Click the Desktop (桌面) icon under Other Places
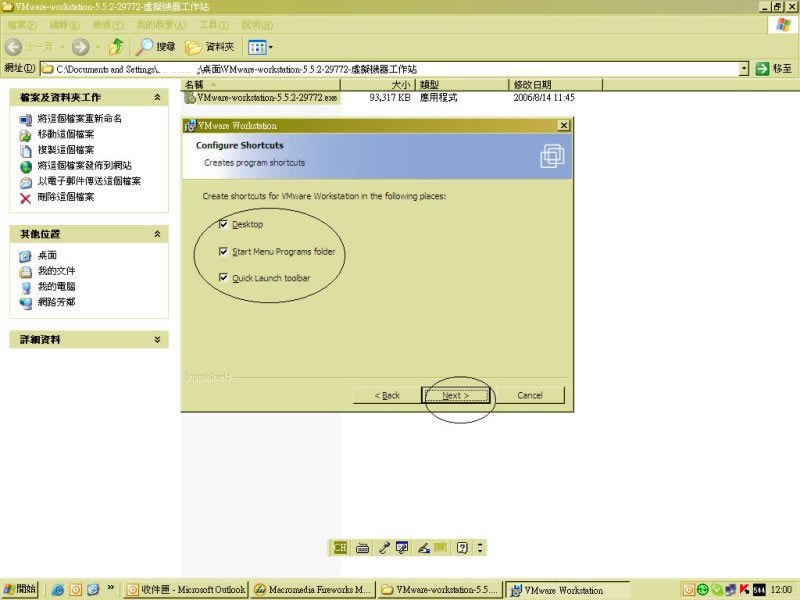Viewport: 800px width, 600px height. (x=26, y=256)
